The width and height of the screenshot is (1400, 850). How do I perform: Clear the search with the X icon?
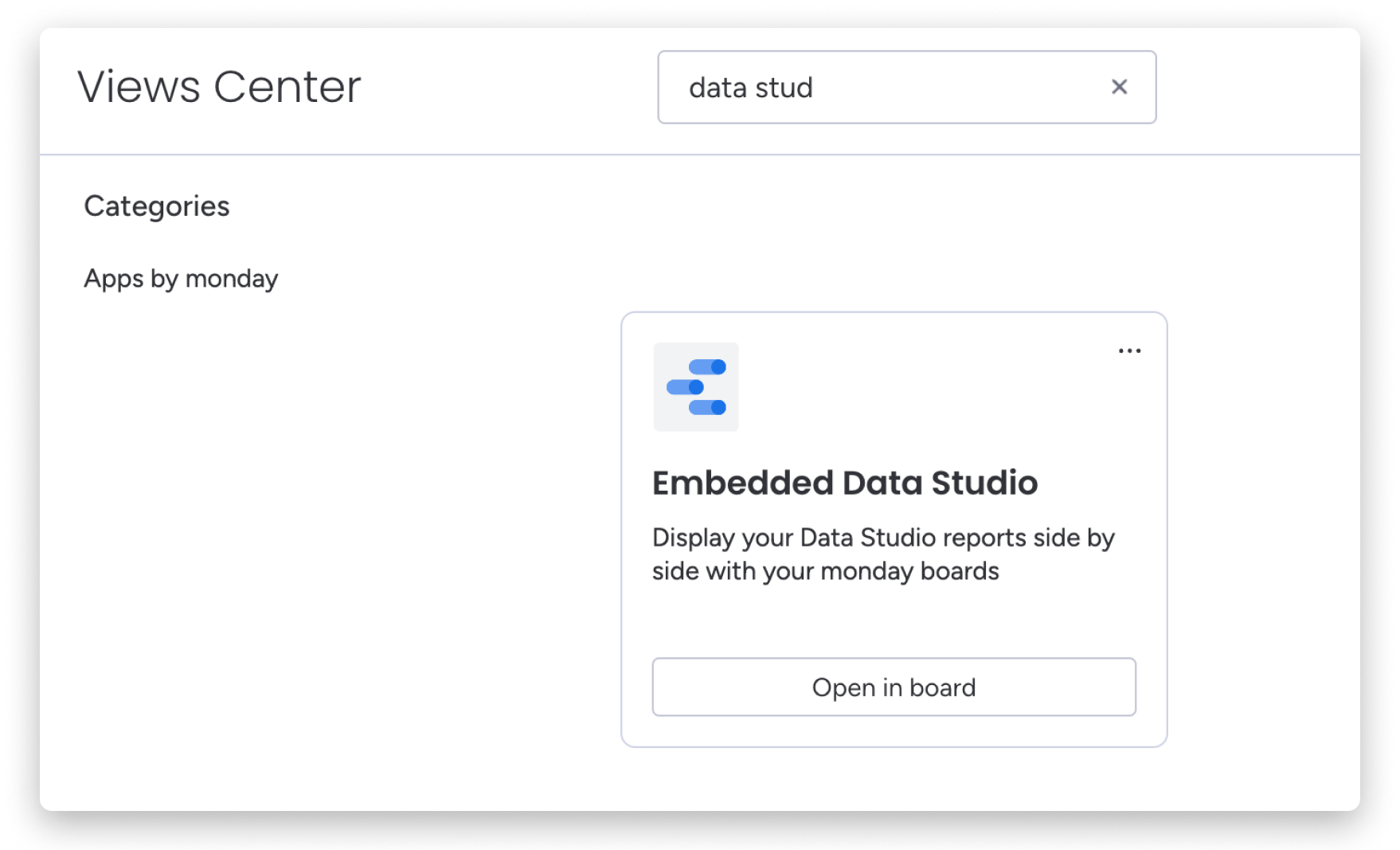pyautogui.click(x=1119, y=87)
